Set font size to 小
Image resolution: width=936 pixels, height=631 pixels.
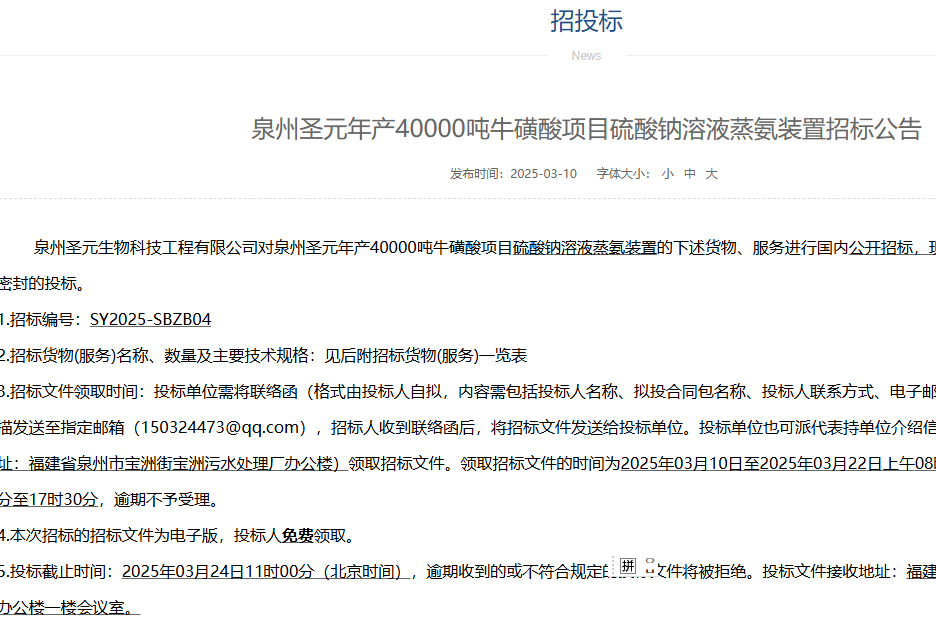click(x=667, y=174)
